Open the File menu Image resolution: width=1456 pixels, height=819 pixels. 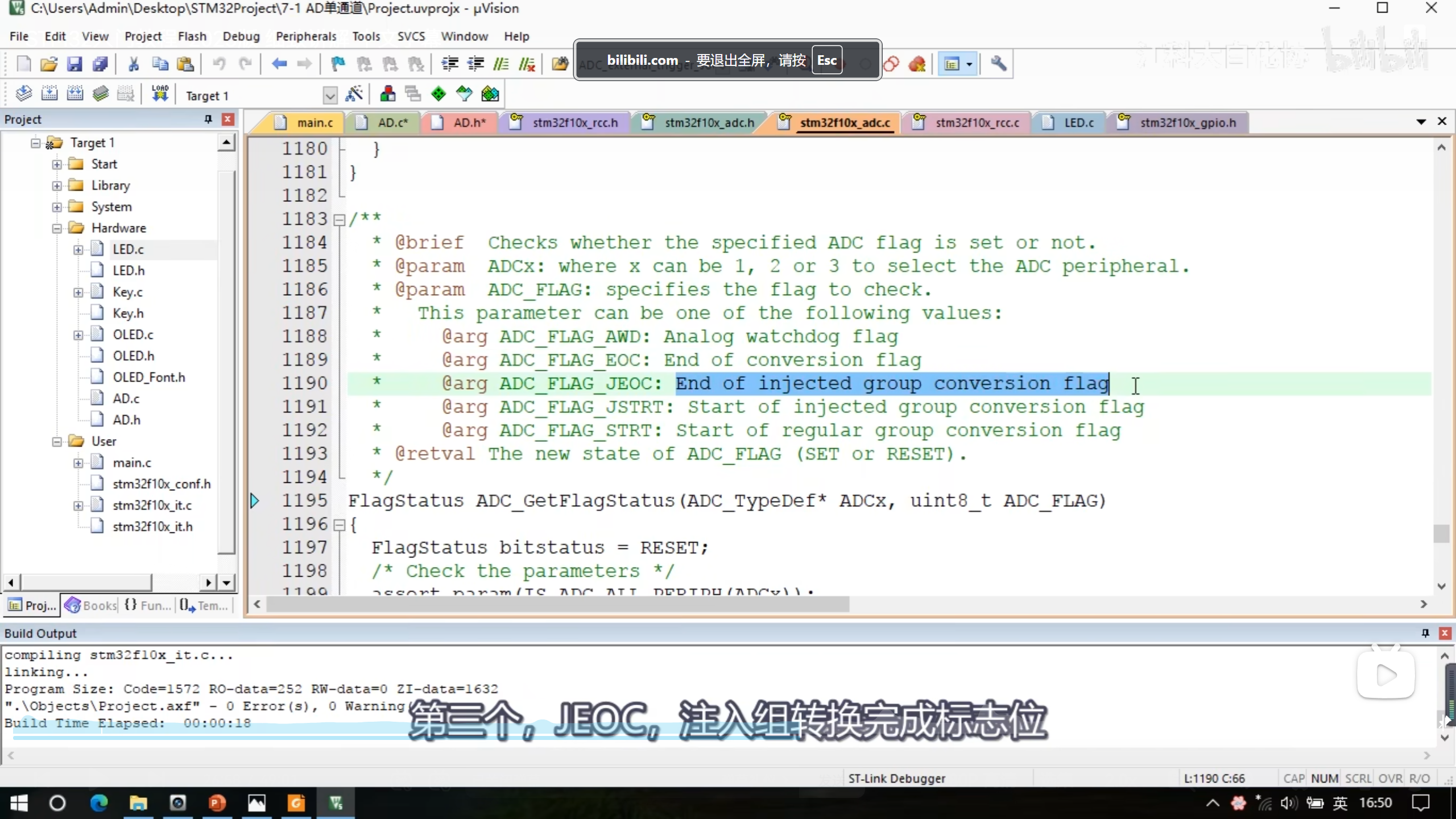[19, 36]
